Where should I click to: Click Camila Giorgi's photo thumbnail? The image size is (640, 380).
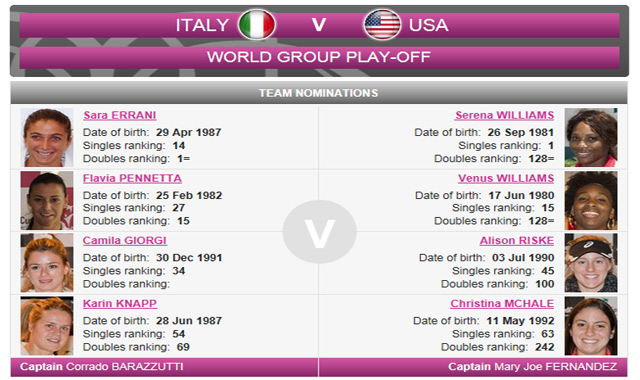coord(47,262)
